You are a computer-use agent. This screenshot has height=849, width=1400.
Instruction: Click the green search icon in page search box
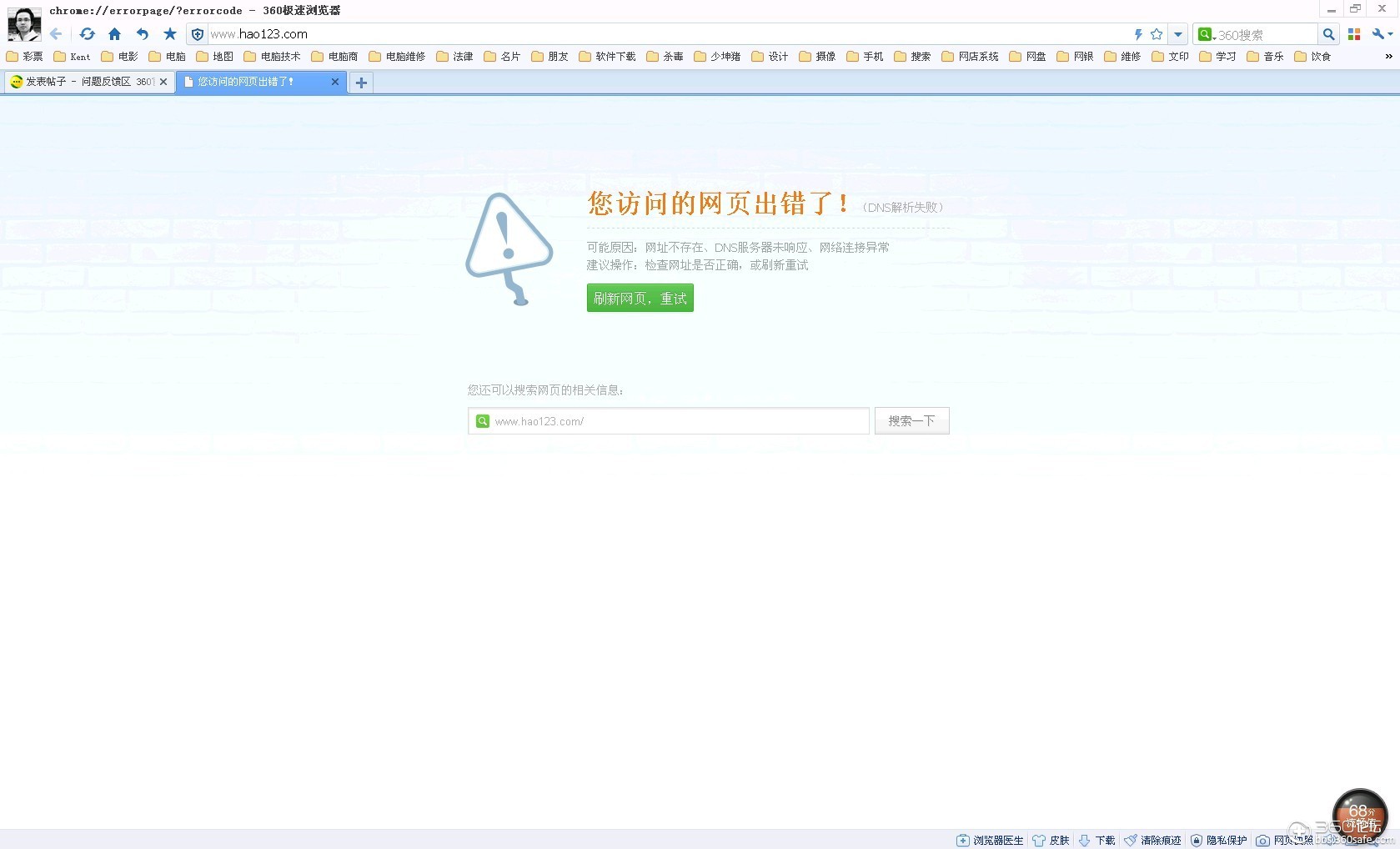483,421
